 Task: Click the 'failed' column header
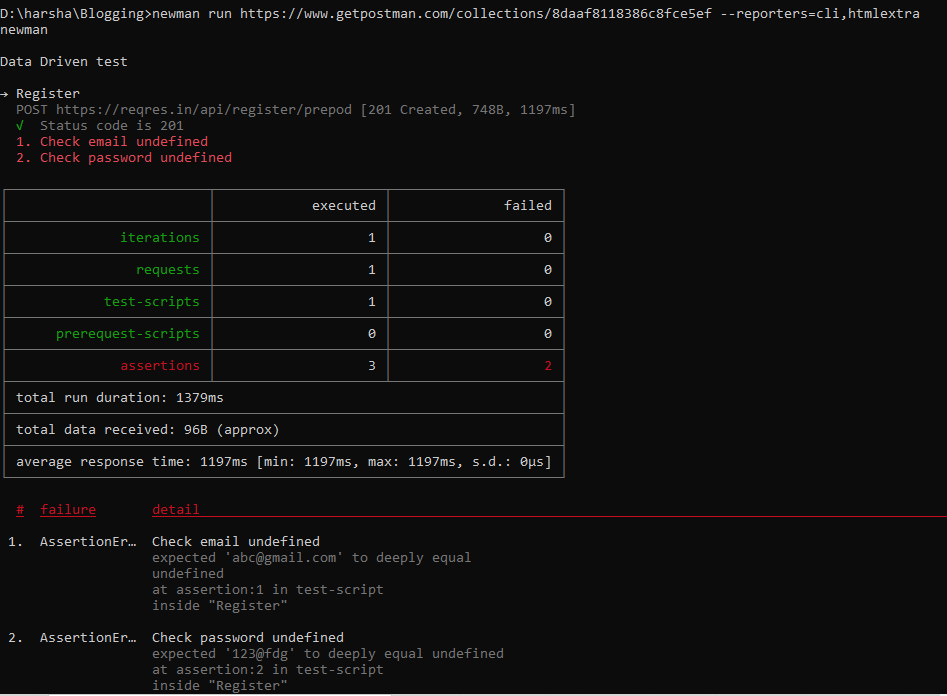click(x=528, y=205)
